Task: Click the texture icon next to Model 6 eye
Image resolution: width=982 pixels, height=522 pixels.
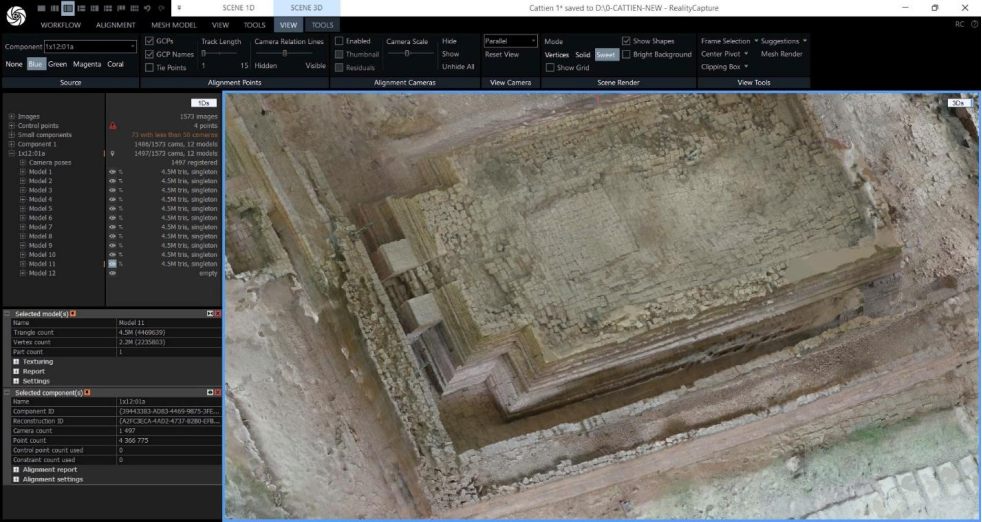Action: (121, 218)
